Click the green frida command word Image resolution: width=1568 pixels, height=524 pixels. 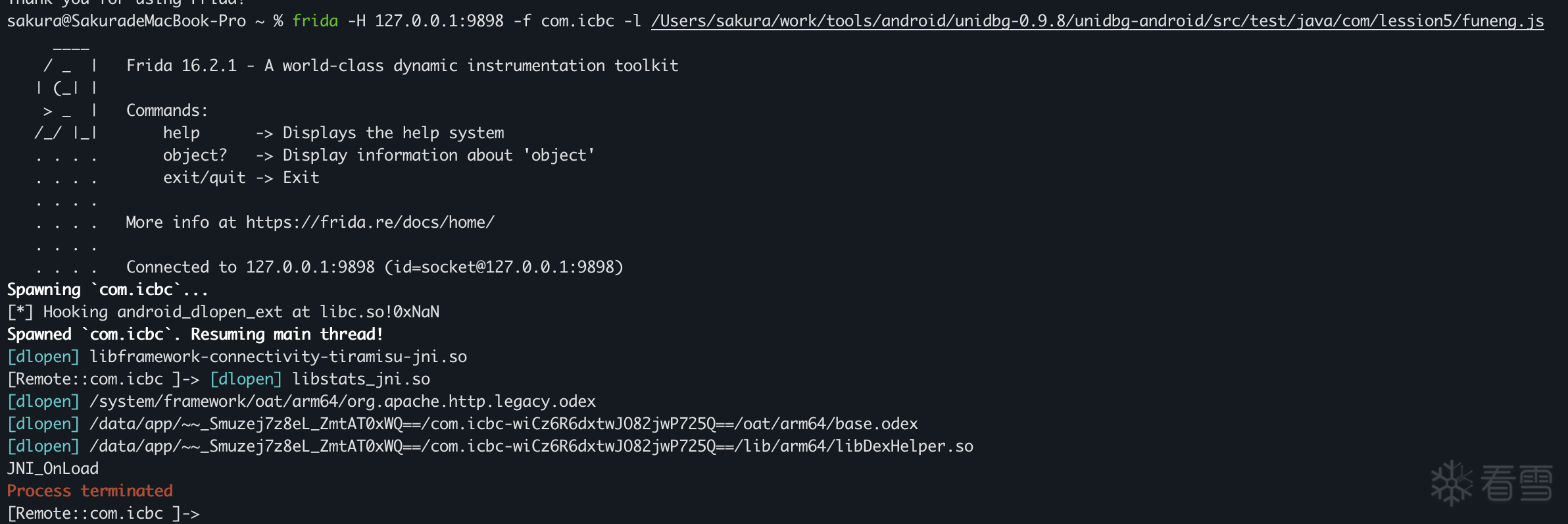pyautogui.click(x=315, y=21)
